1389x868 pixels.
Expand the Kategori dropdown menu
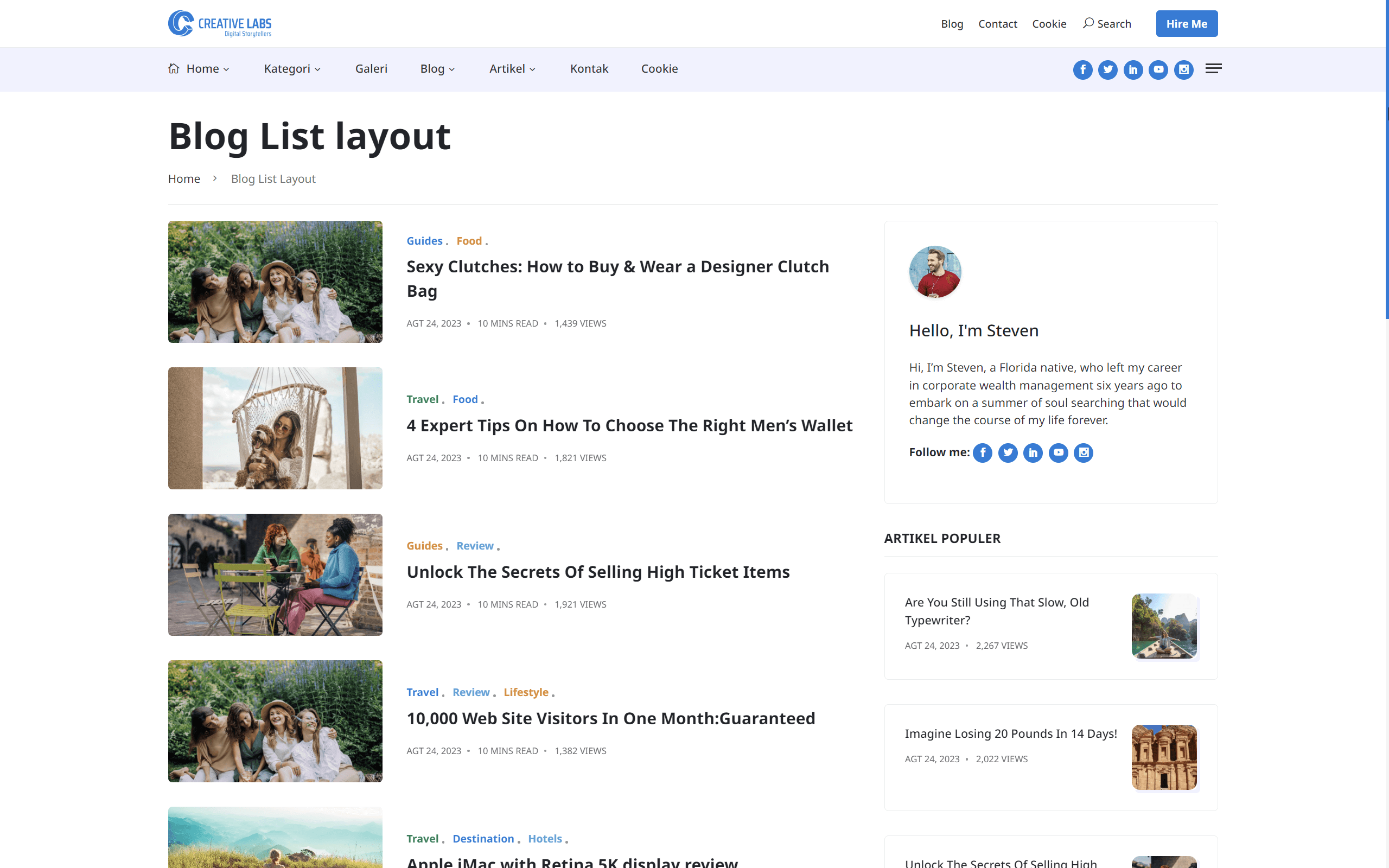(292, 69)
